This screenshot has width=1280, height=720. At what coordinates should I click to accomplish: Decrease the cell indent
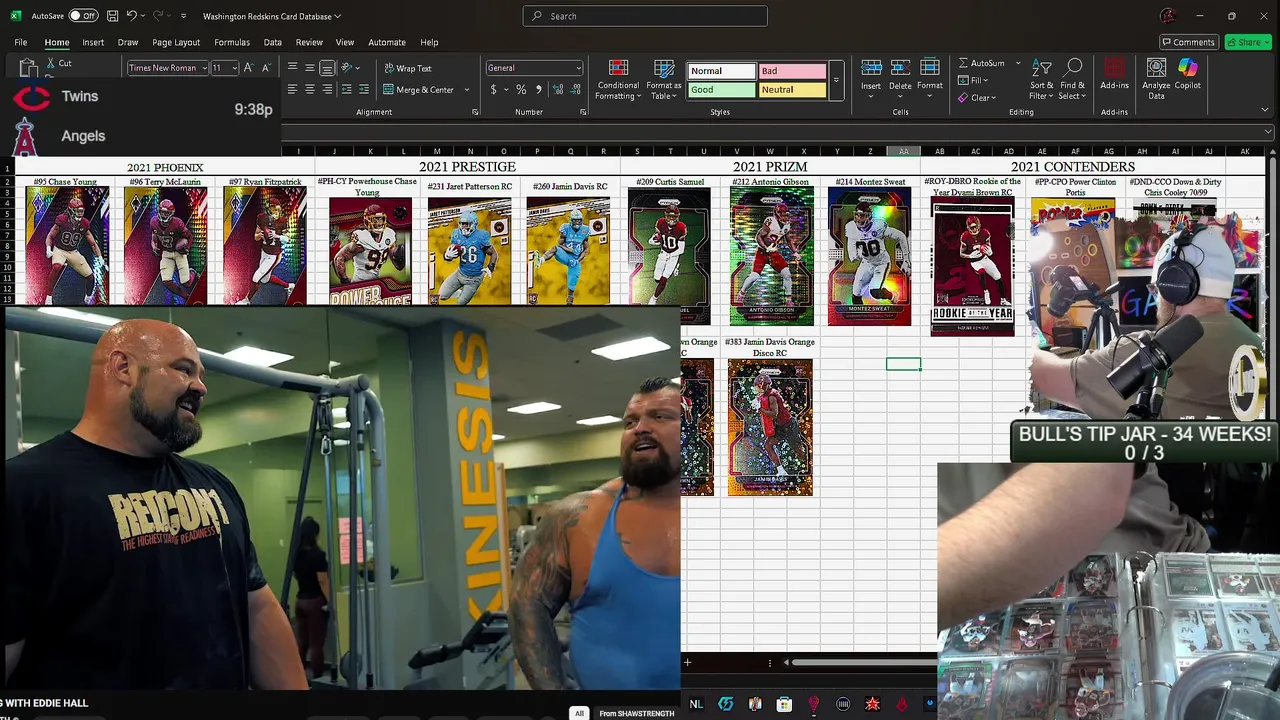point(346,89)
